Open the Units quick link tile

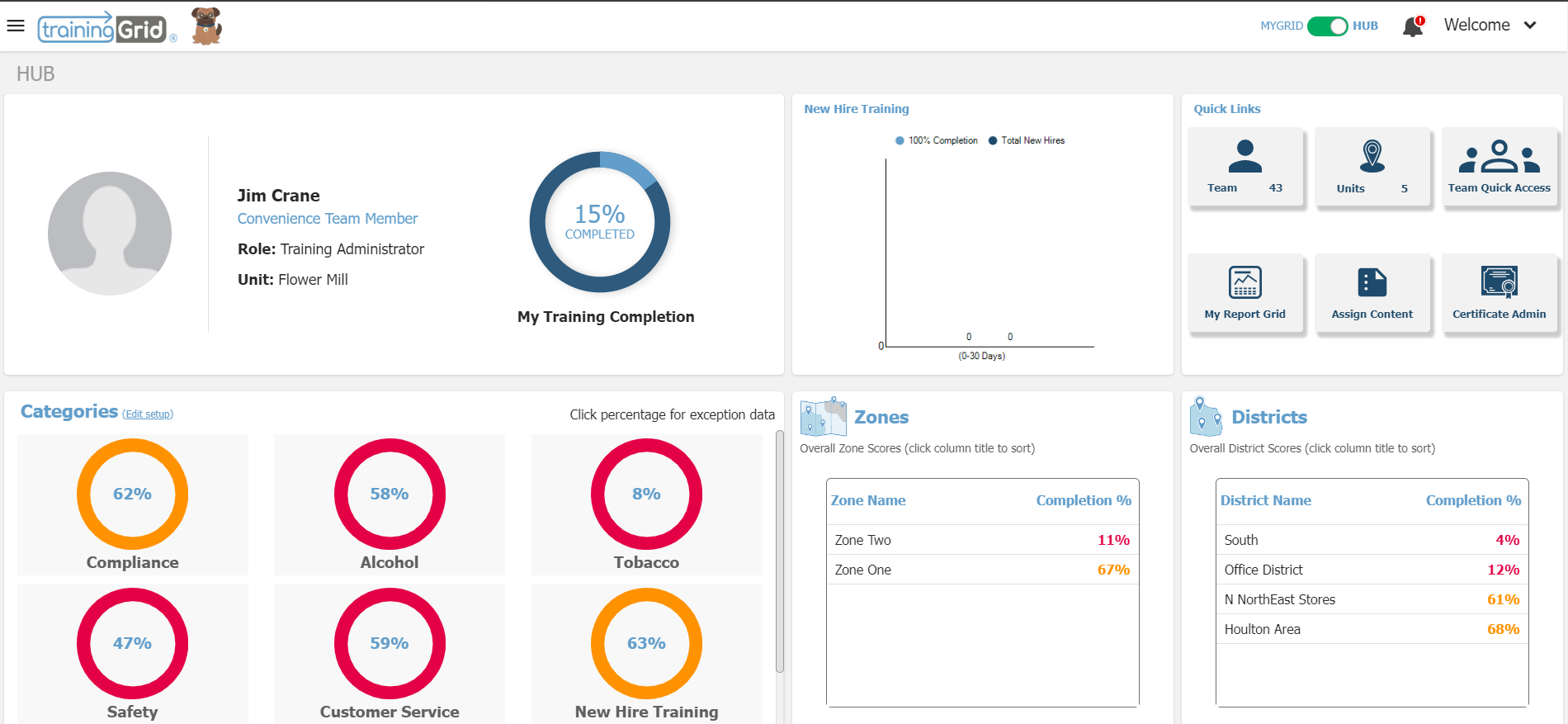tap(1372, 168)
